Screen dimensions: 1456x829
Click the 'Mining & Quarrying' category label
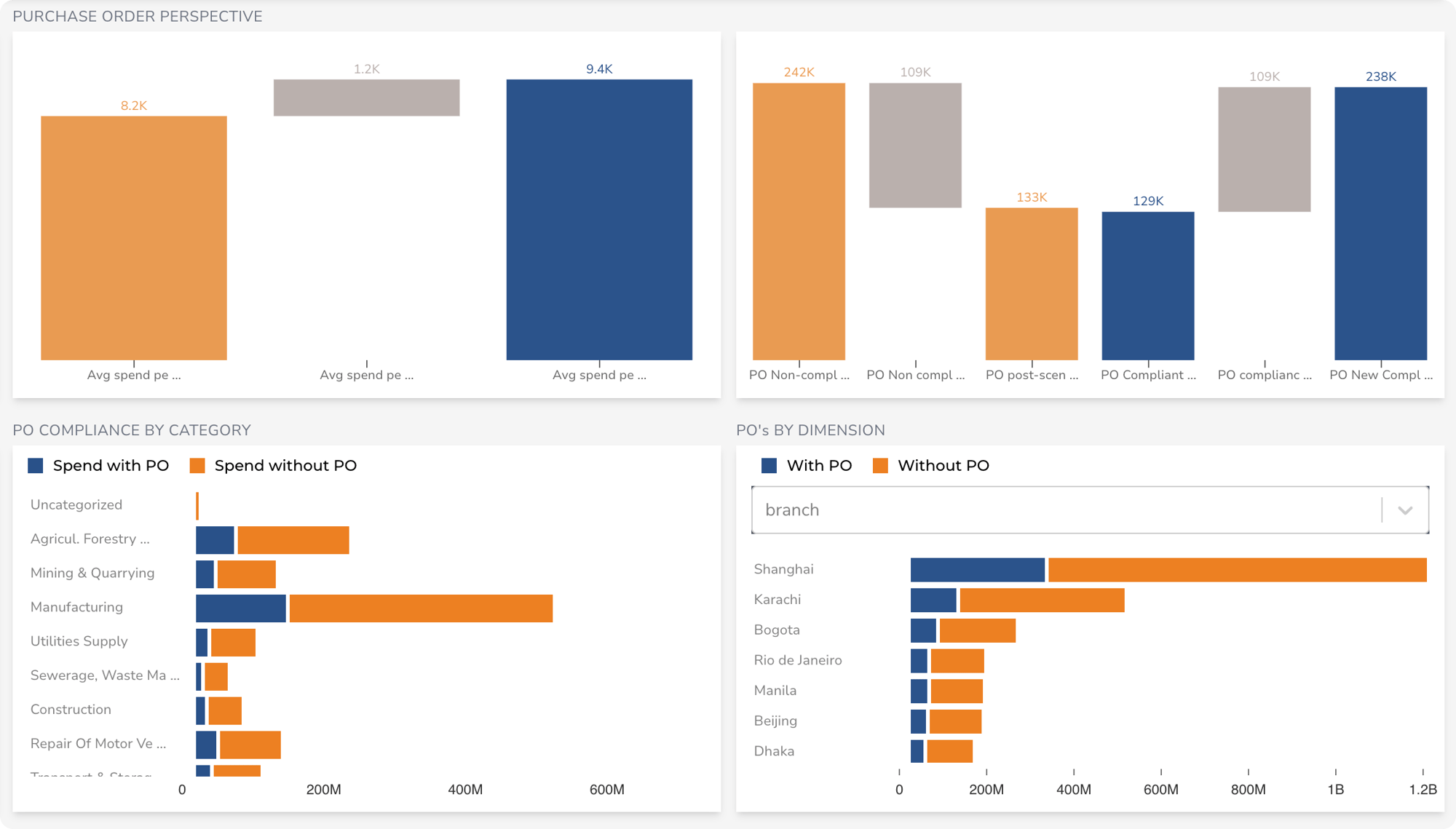click(92, 574)
